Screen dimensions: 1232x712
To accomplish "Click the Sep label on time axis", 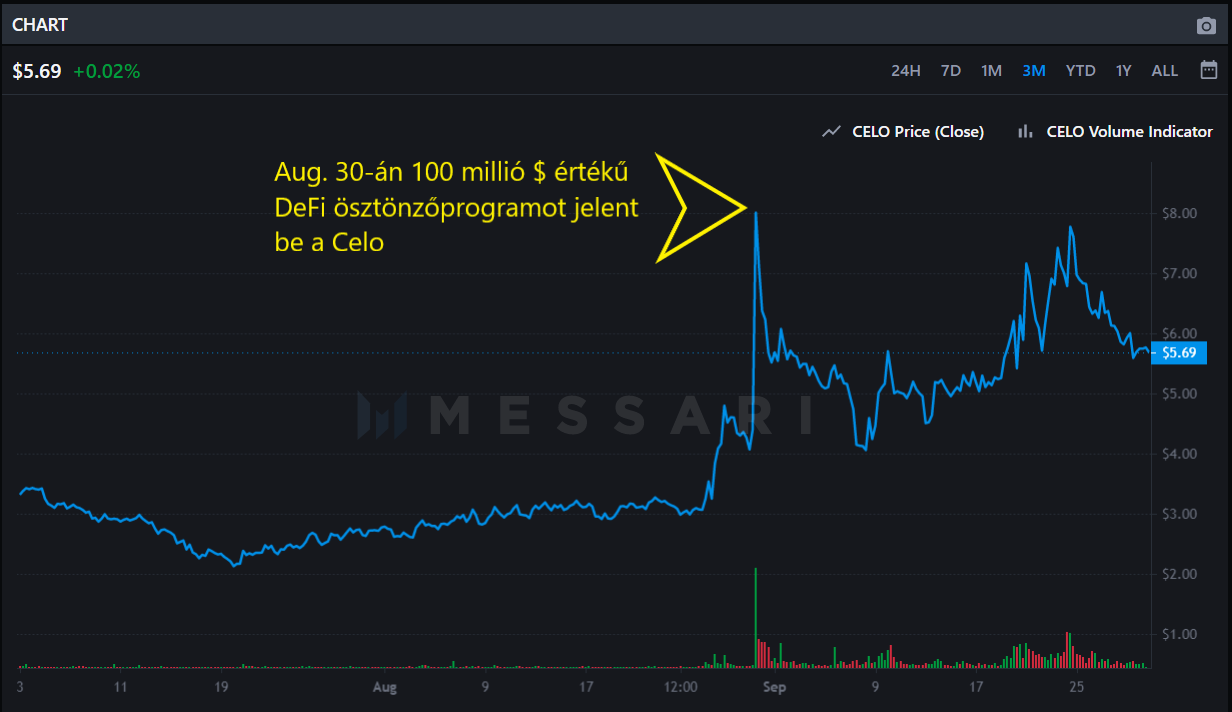I will [773, 687].
